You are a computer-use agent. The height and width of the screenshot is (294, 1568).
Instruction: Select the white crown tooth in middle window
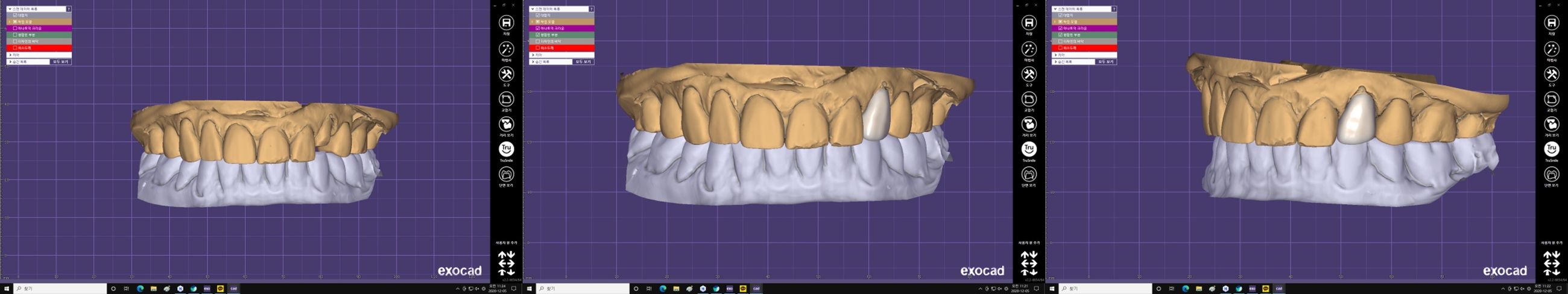pos(877,114)
